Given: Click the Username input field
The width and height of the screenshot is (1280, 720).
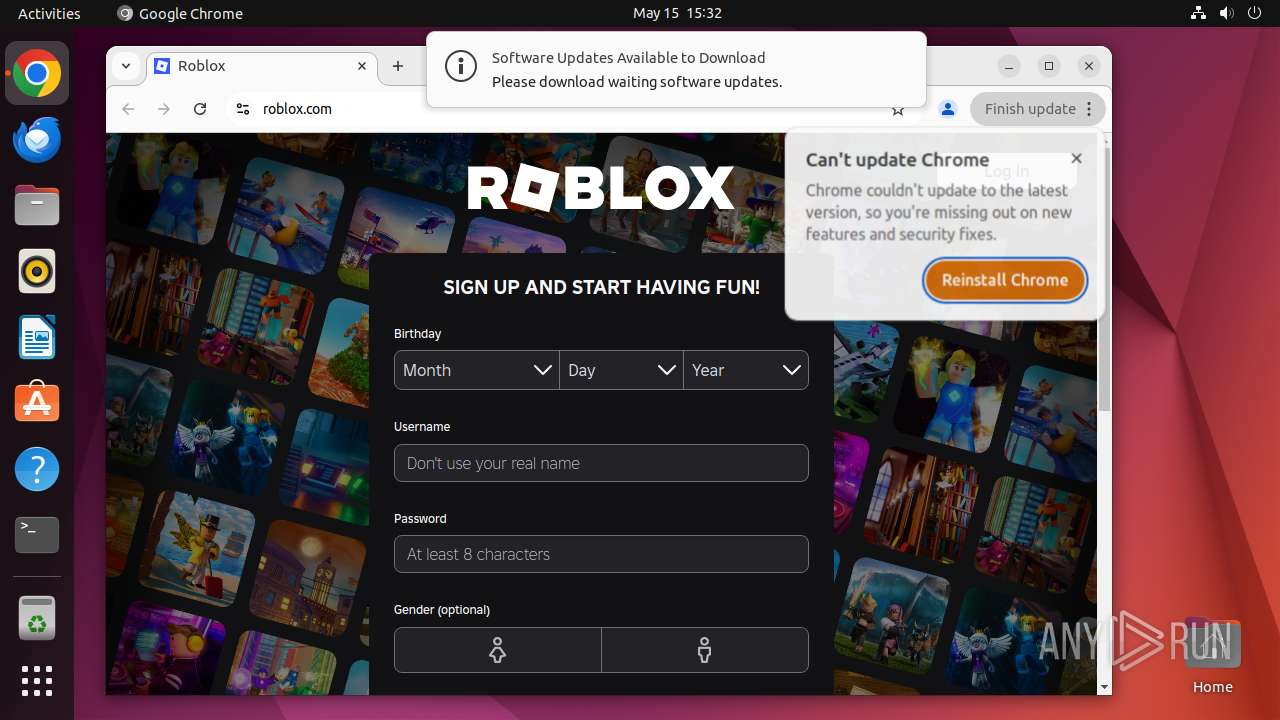Looking at the screenshot, I should coord(601,463).
